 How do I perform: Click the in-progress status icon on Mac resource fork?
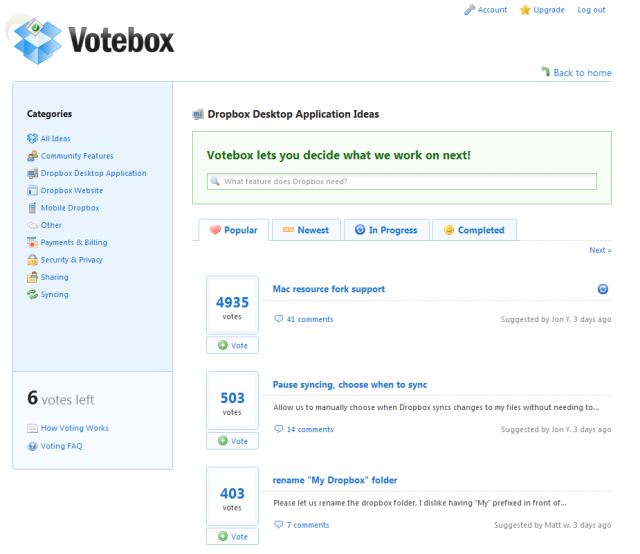(603, 289)
